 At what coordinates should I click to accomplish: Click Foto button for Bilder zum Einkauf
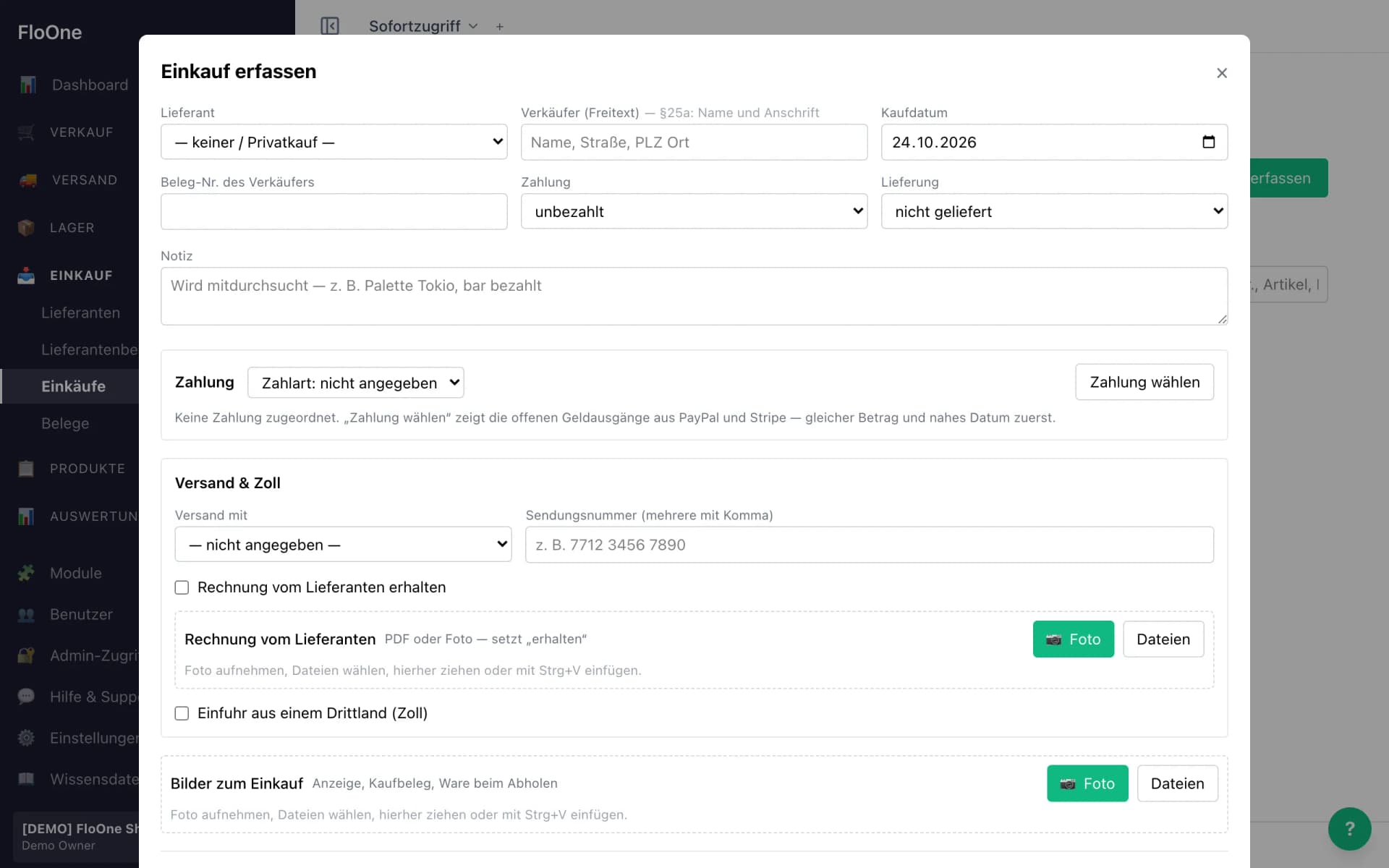click(x=1087, y=783)
